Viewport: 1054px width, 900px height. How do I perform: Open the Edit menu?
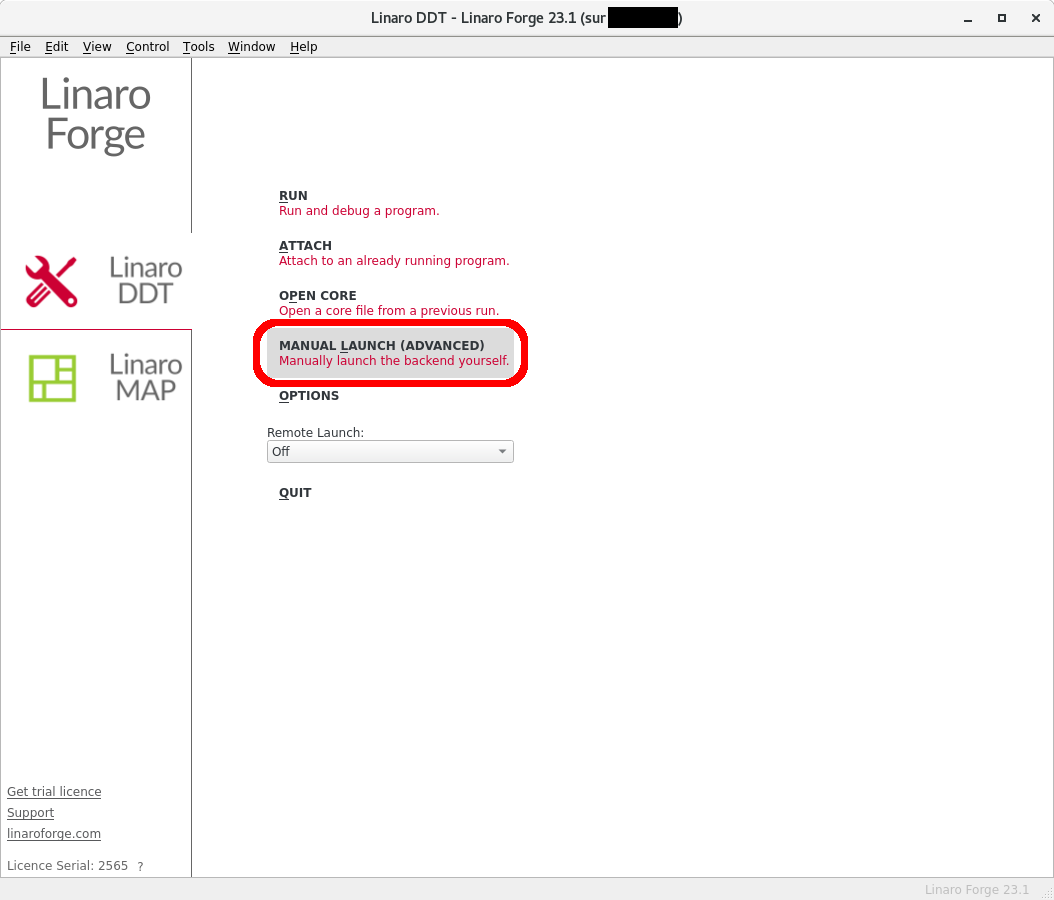(x=56, y=46)
